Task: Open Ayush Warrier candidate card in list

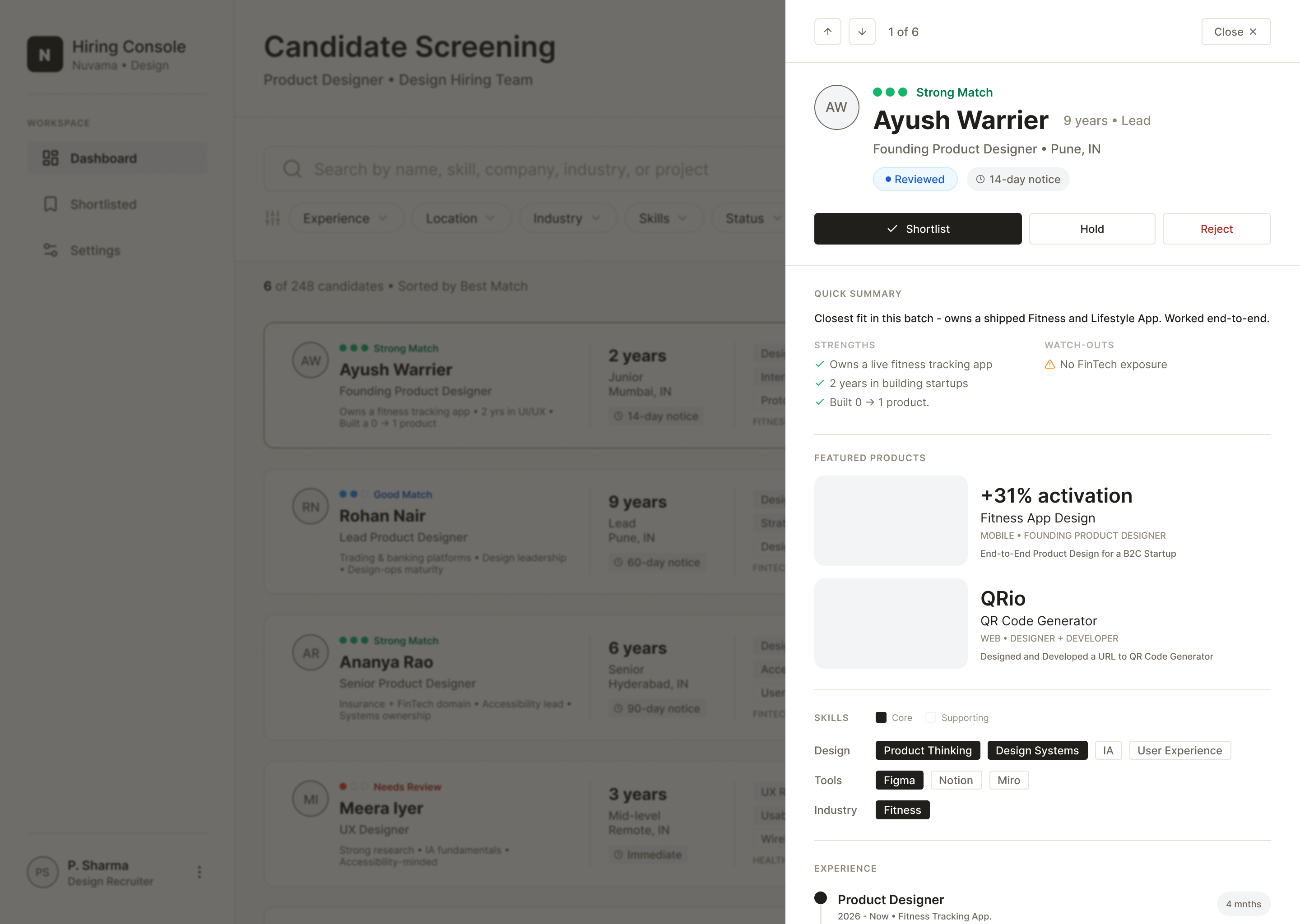Action: coord(524,385)
